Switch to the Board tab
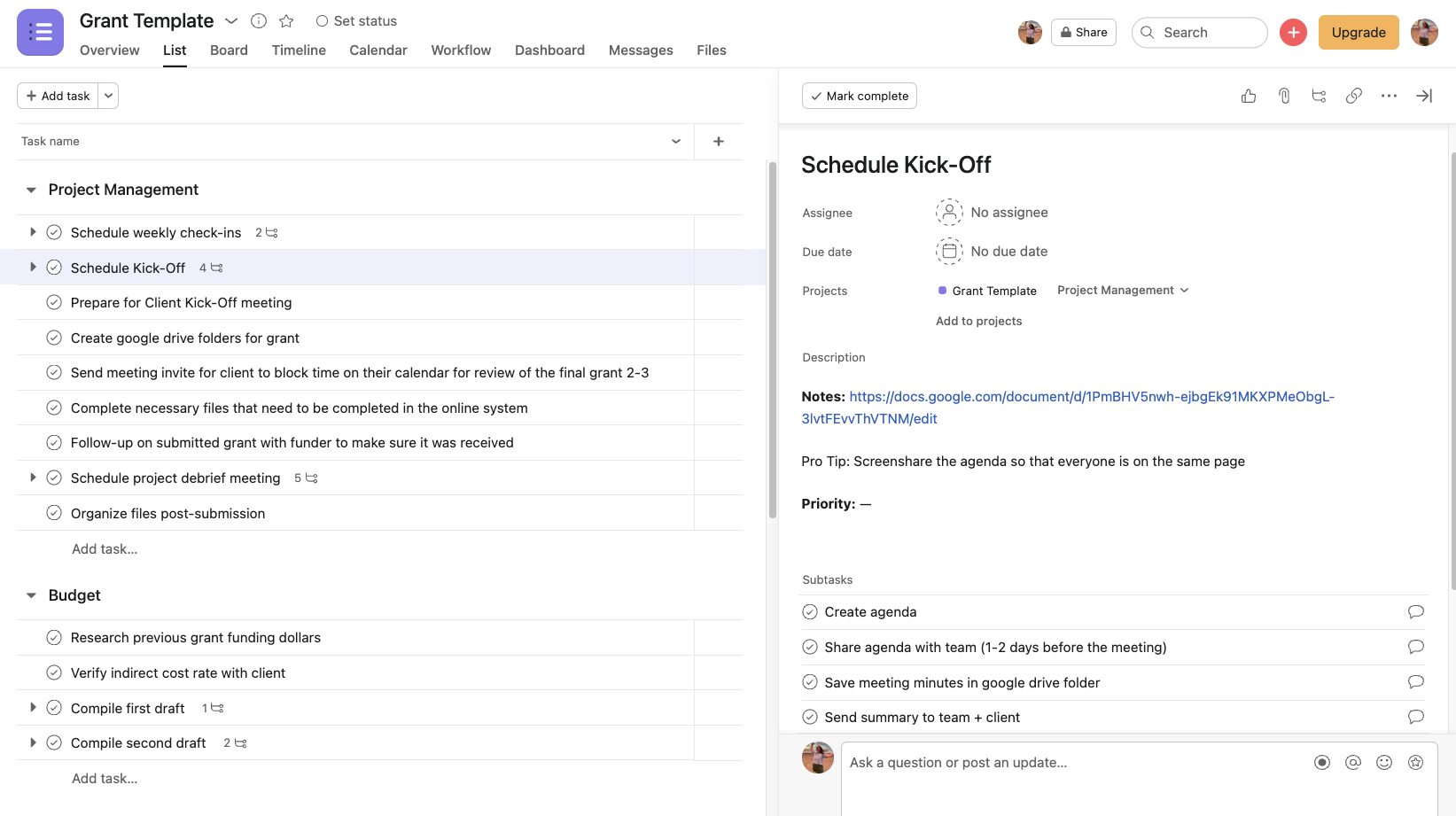 pos(229,51)
